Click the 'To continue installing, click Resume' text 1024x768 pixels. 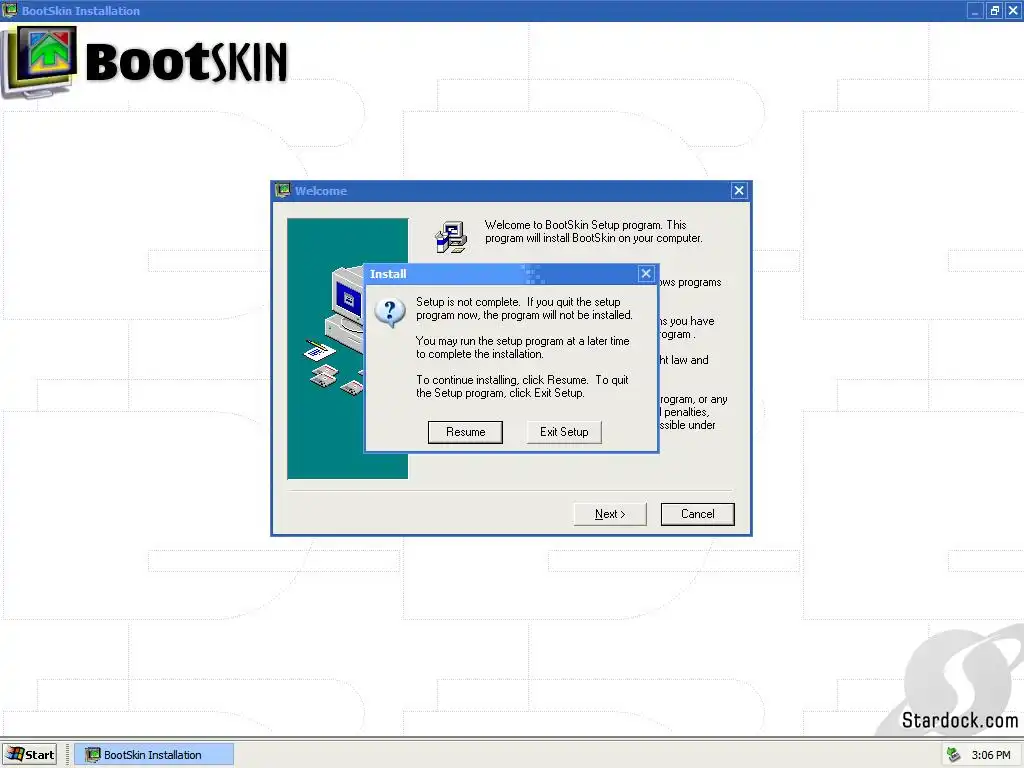522,387
